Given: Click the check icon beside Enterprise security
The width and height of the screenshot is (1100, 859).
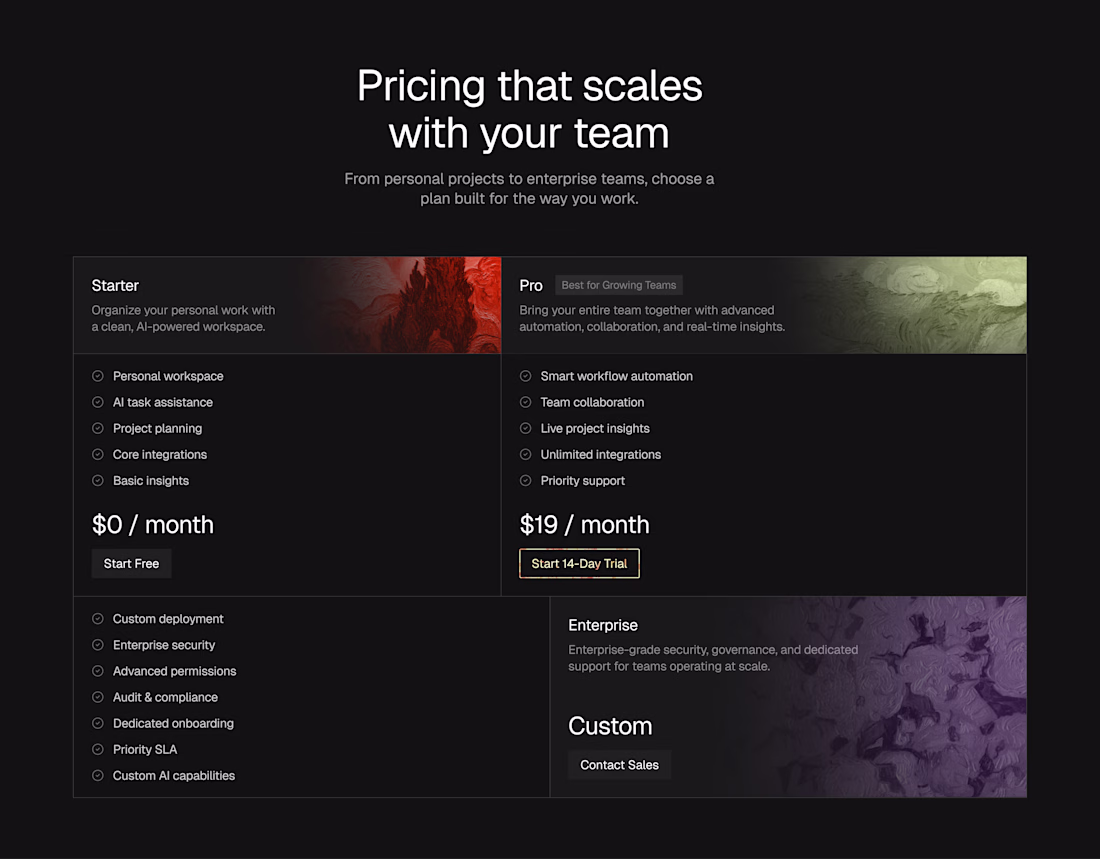Looking at the screenshot, I should tap(98, 645).
